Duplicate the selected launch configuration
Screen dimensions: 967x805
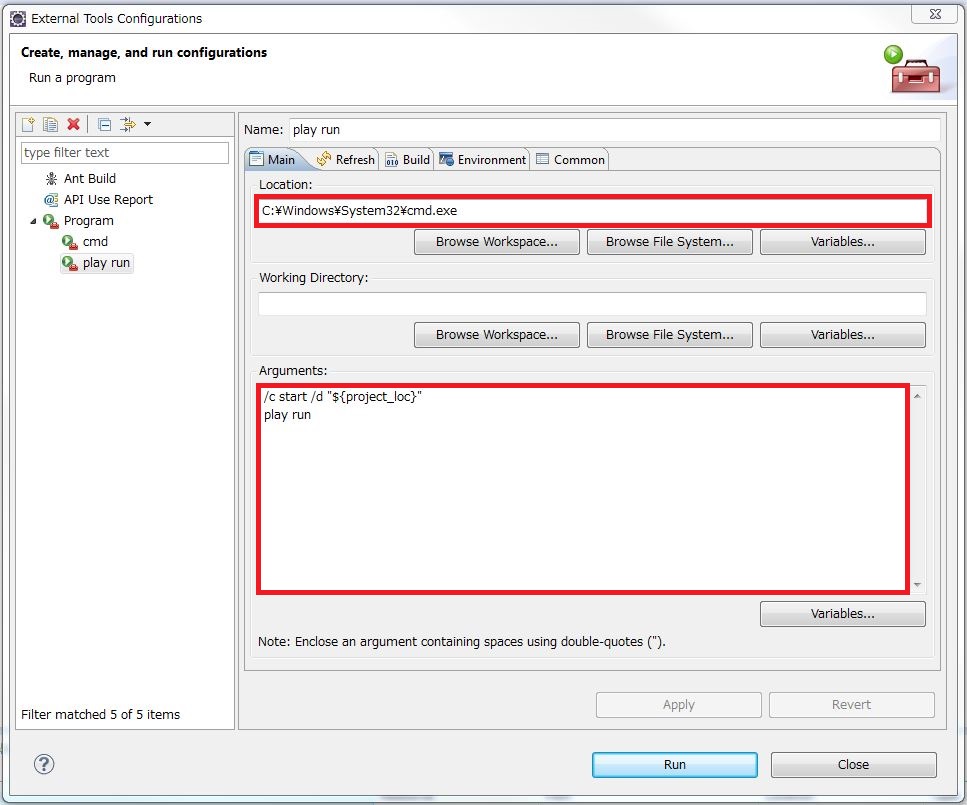[x=50, y=124]
